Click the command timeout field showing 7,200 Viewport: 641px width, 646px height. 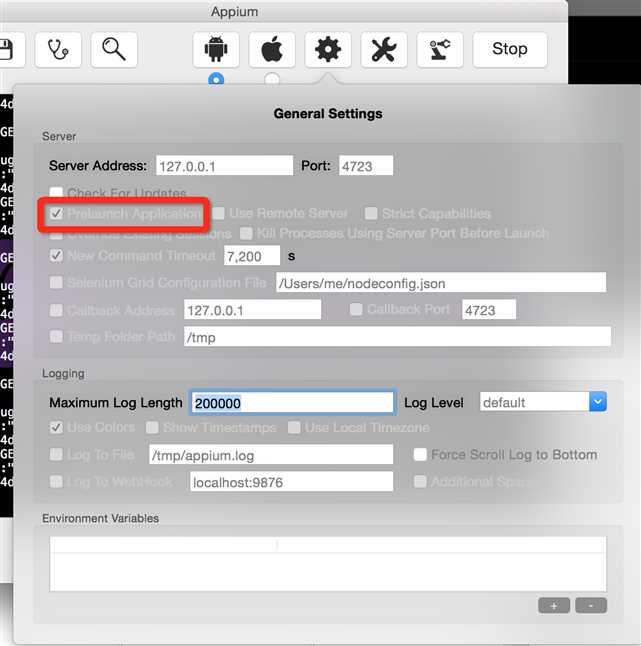252,256
